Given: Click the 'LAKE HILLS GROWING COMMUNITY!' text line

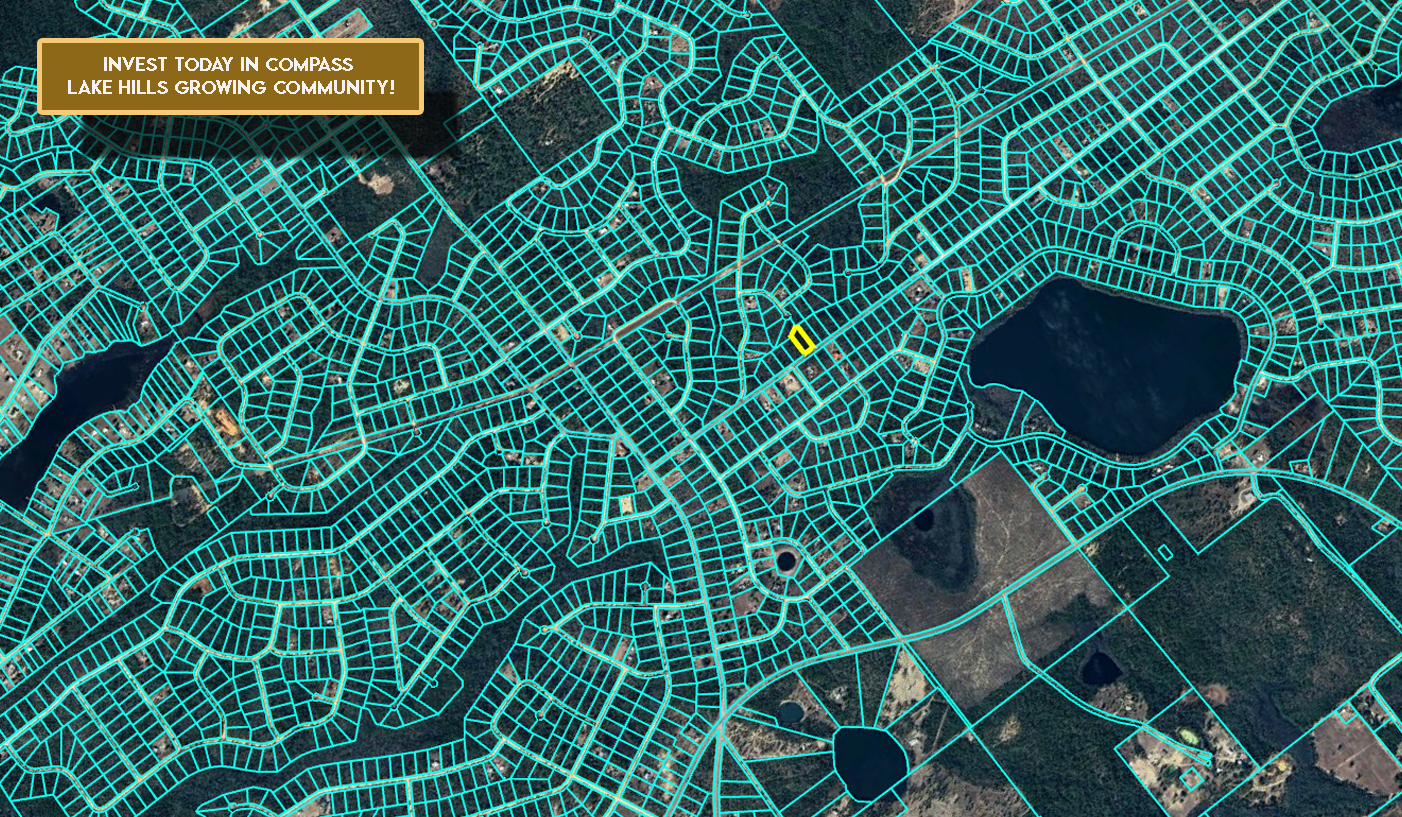Looking at the screenshot, I should click(x=231, y=88).
